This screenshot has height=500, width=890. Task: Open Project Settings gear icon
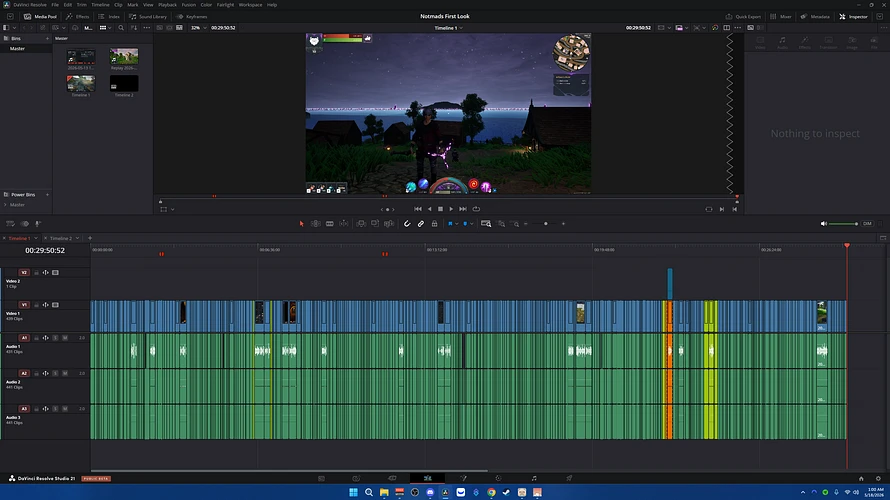[878, 478]
